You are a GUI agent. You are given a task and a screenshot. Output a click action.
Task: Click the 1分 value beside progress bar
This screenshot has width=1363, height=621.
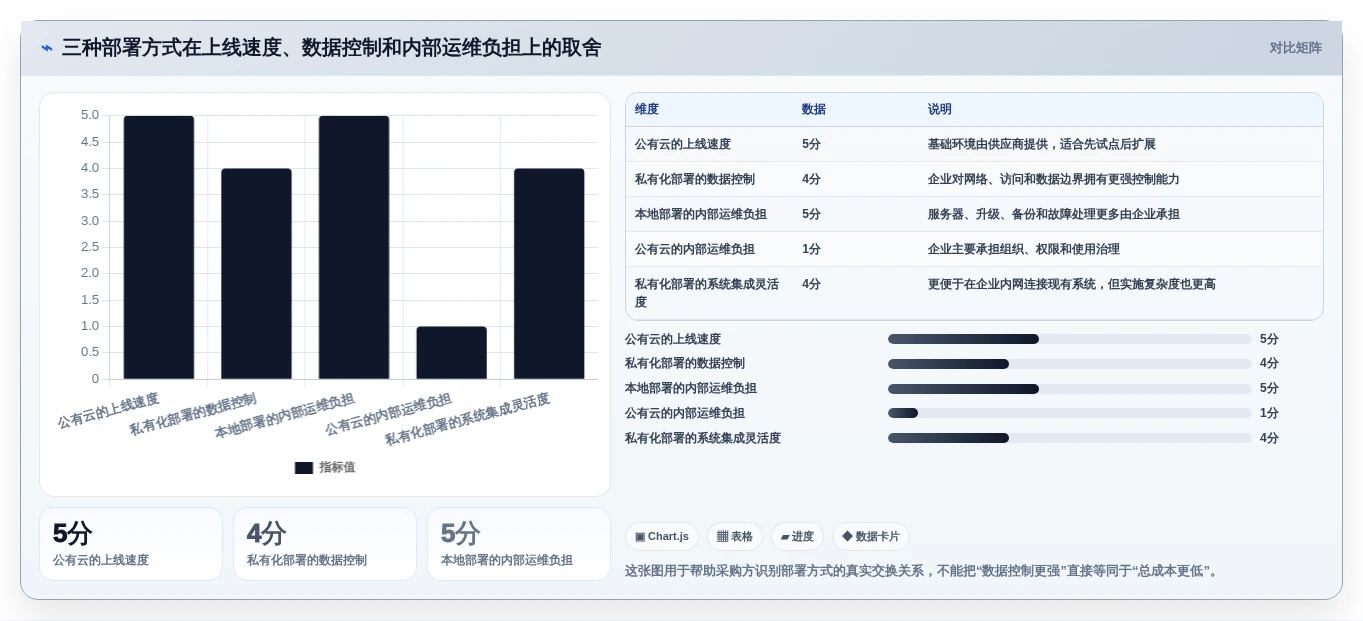point(1269,413)
